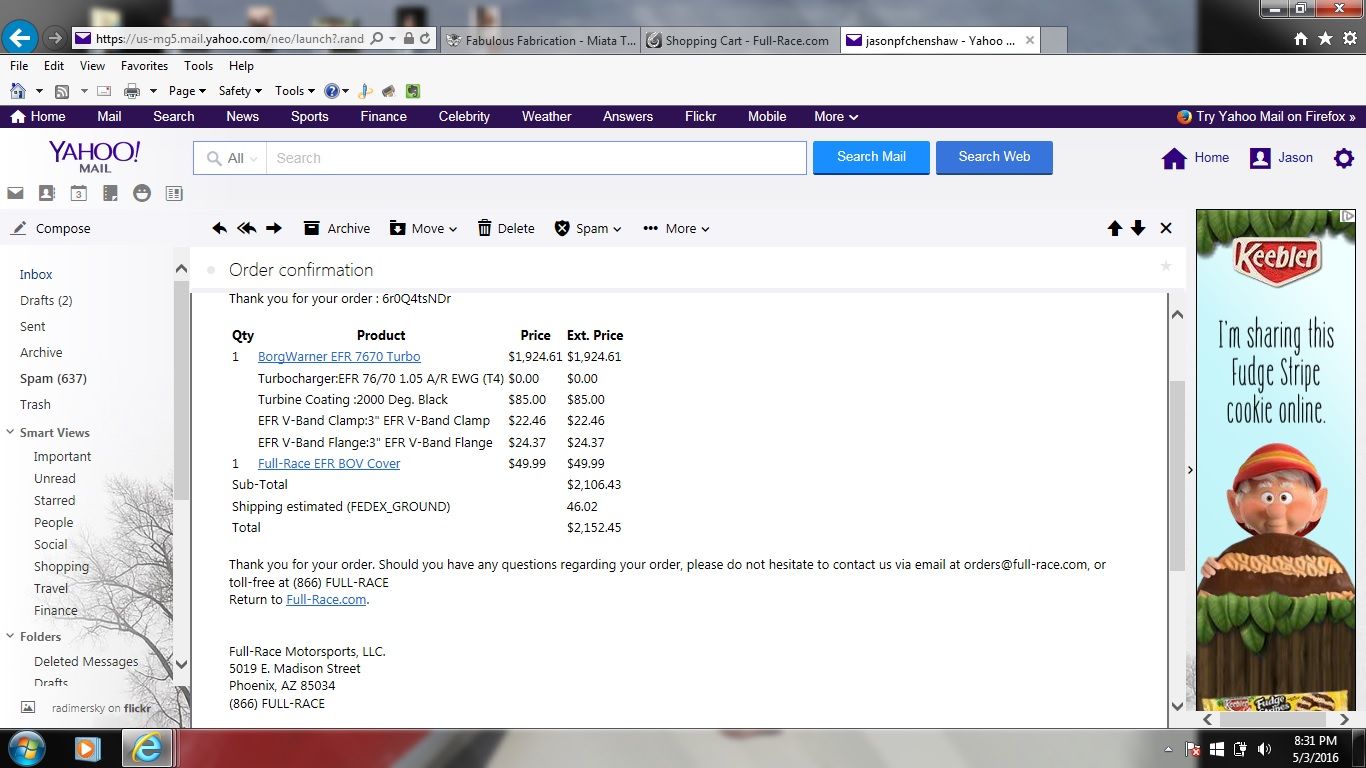Go to next message with down arrow

[x=1138, y=228]
